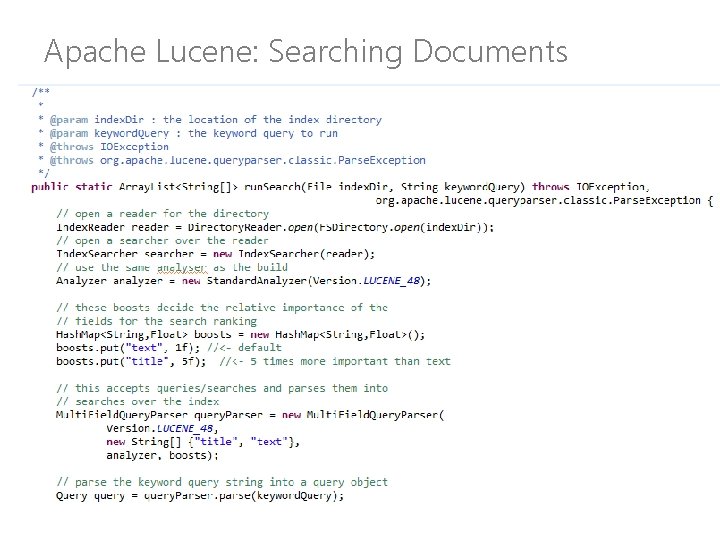The image size is (720, 540).
Task: Click the 'public static ArrayList<String[]> runSearch' method signature
Action: [x=340, y=187]
